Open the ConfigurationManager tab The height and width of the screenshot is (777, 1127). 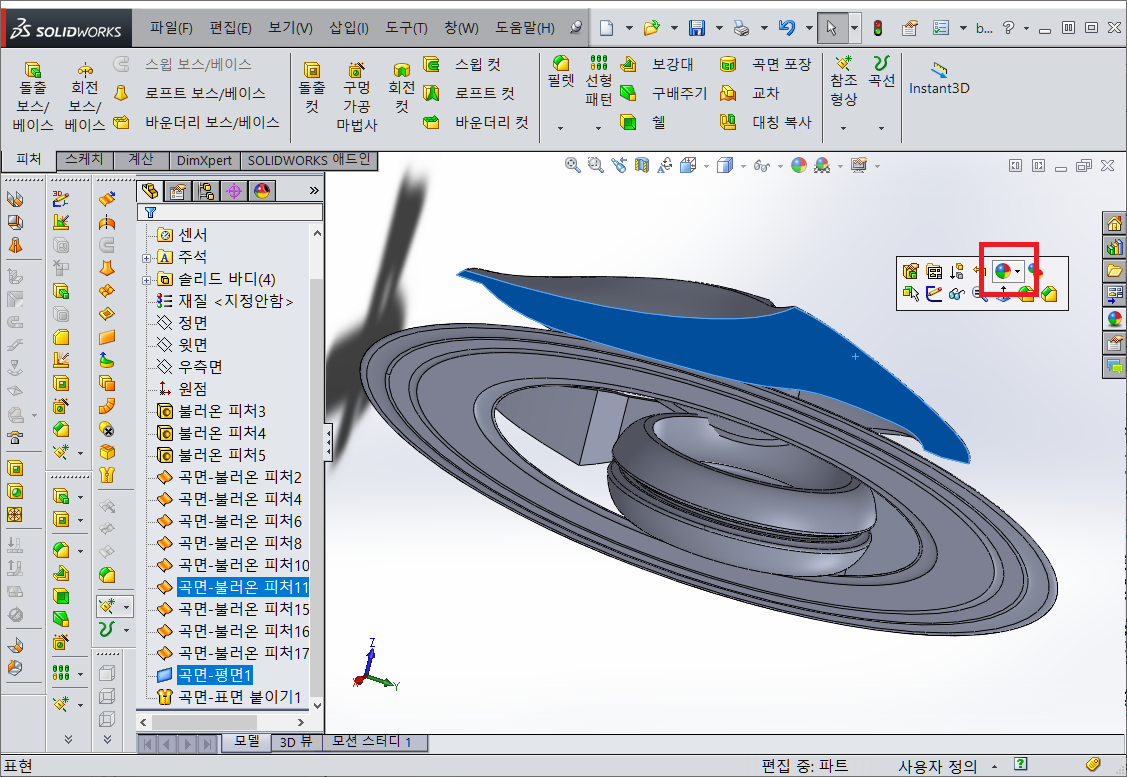[206, 190]
